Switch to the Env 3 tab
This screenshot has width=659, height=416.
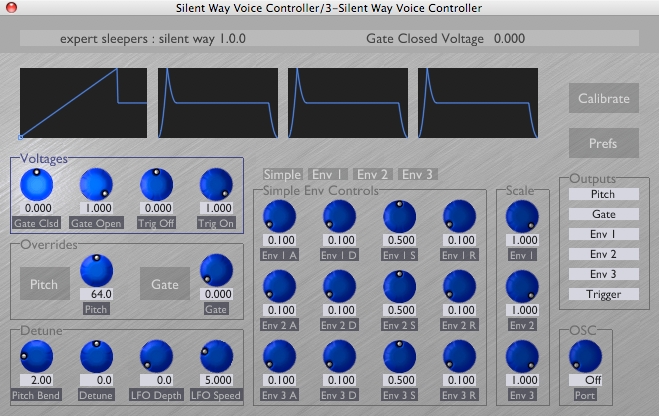[418, 174]
